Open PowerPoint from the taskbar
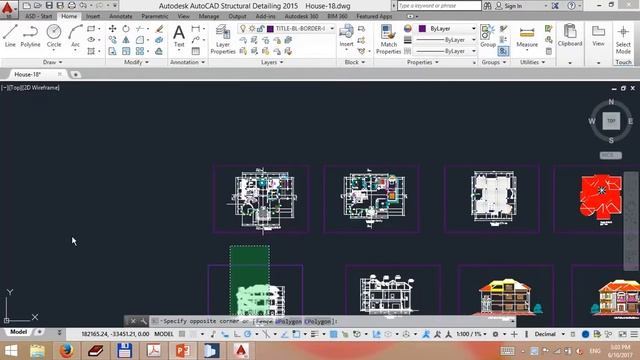The image size is (640, 360). (182, 350)
